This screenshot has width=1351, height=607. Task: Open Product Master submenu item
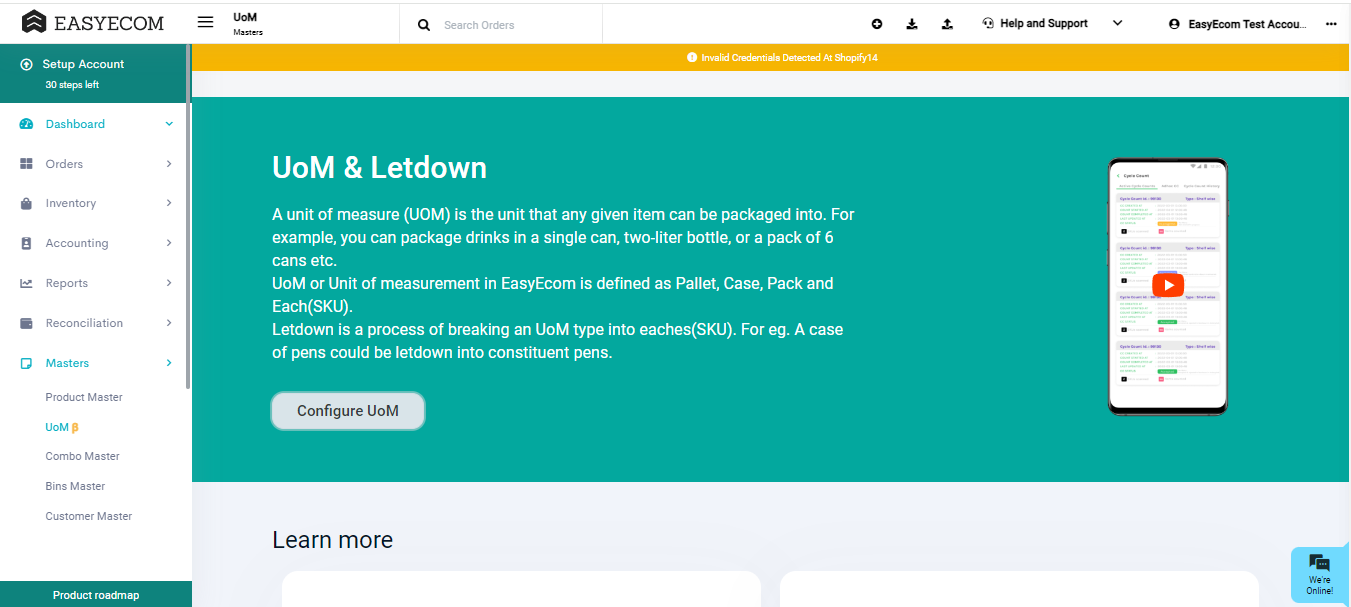click(x=84, y=397)
